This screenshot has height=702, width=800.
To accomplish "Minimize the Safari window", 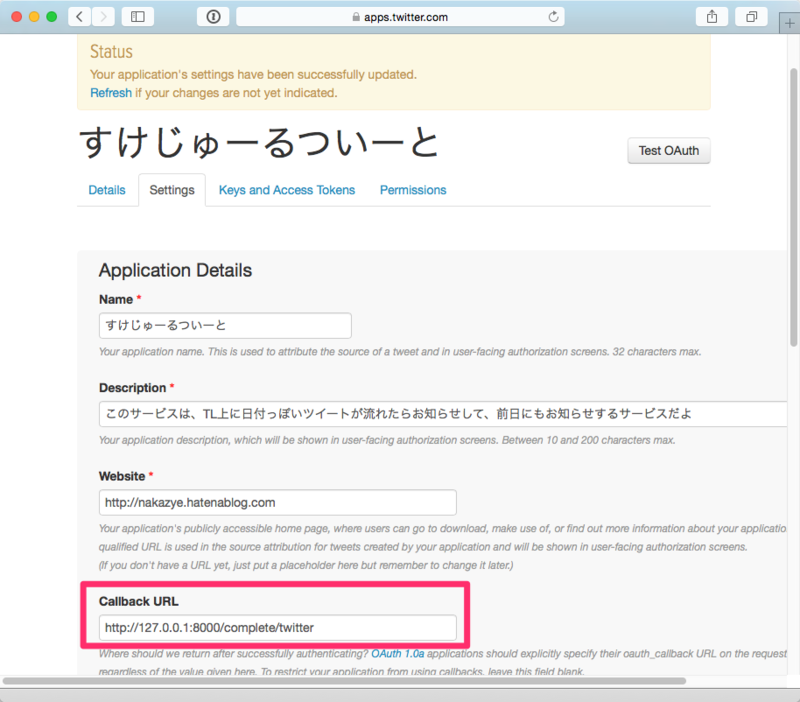I will (x=34, y=17).
